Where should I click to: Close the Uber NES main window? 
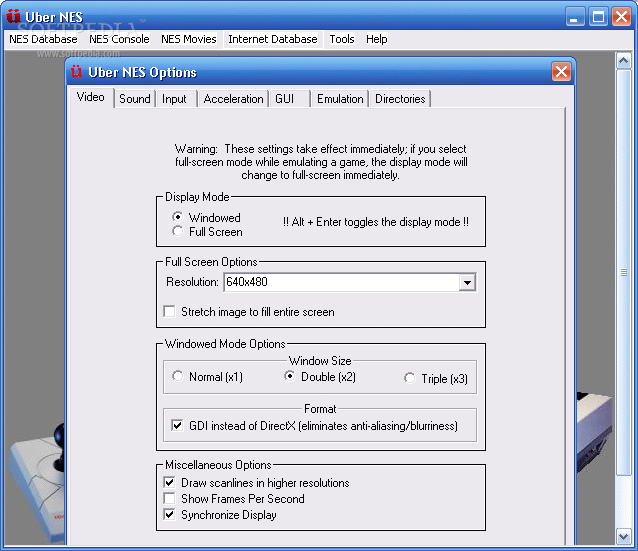tap(621, 17)
